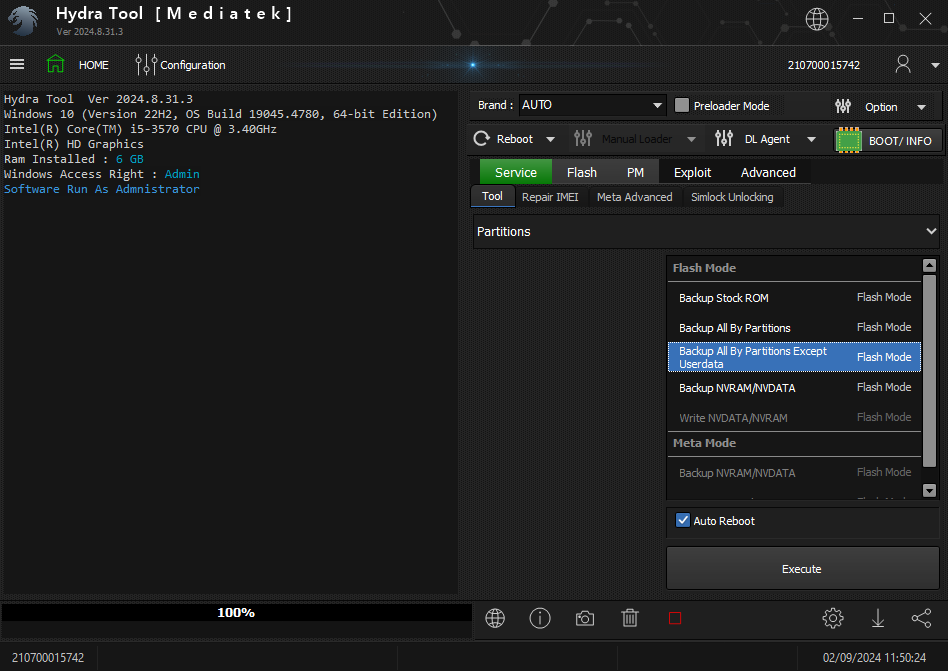948x671 pixels.
Task: Click the share icon
Action: click(x=921, y=618)
